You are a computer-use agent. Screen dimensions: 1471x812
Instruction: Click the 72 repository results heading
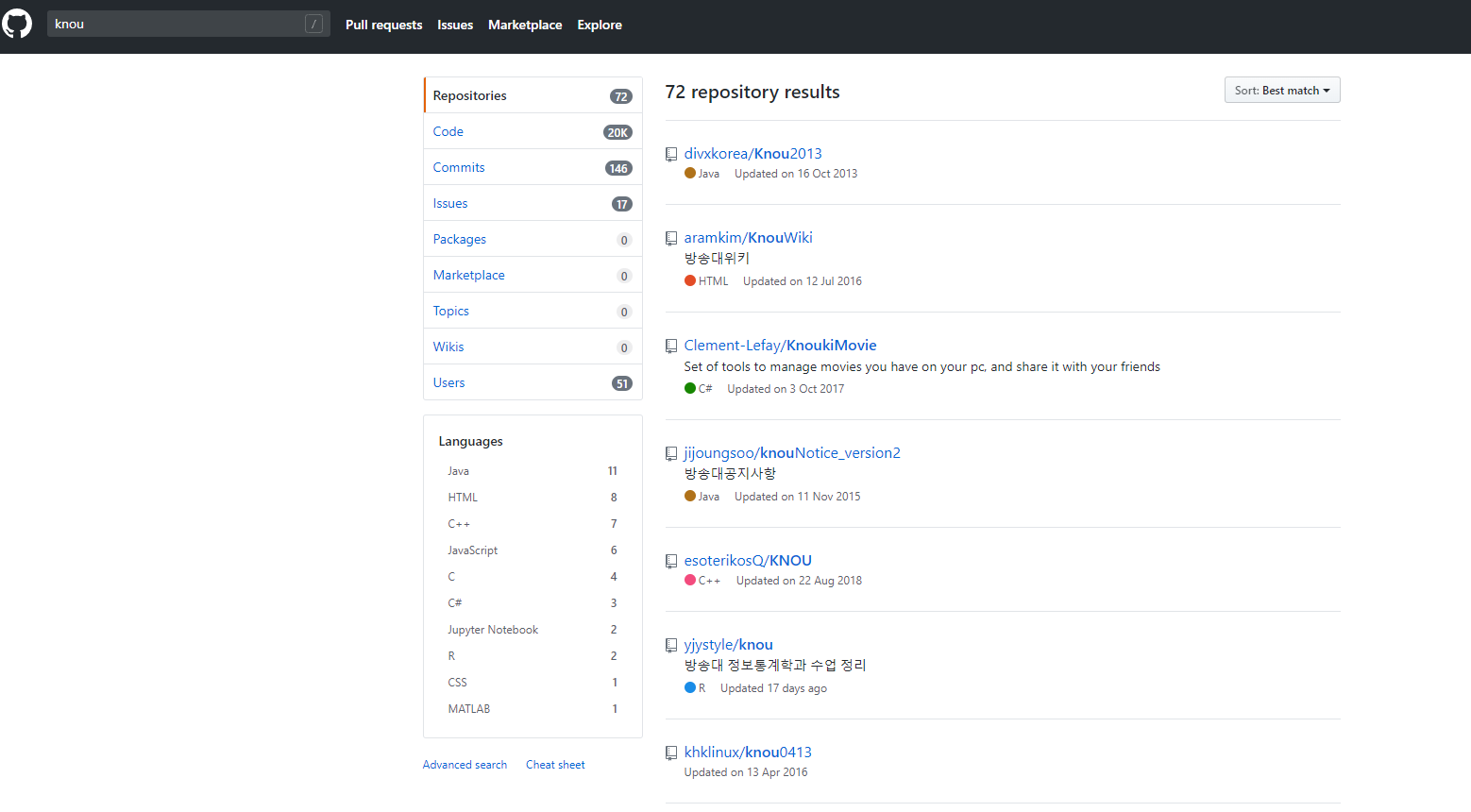pyautogui.click(x=752, y=92)
